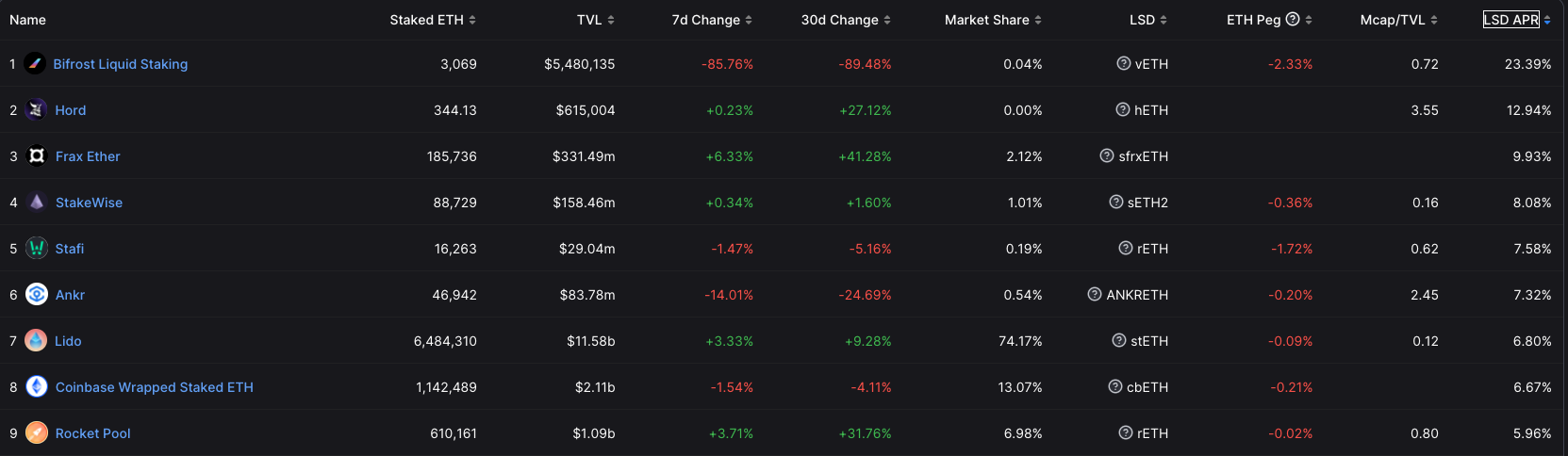Image resolution: width=1568 pixels, height=456 pixels.
Task: Click the StakeWise logo icon
Action: (x=37, y=203)
